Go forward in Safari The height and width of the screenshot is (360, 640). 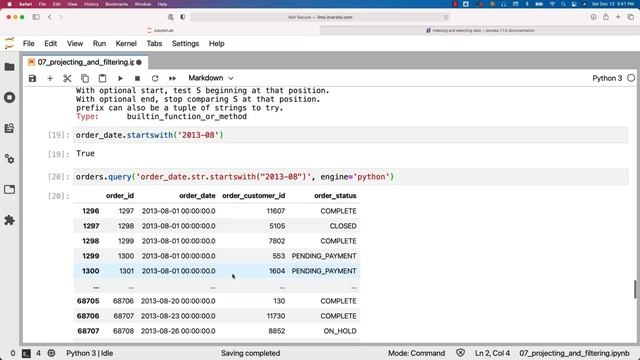tap(61, 17)
